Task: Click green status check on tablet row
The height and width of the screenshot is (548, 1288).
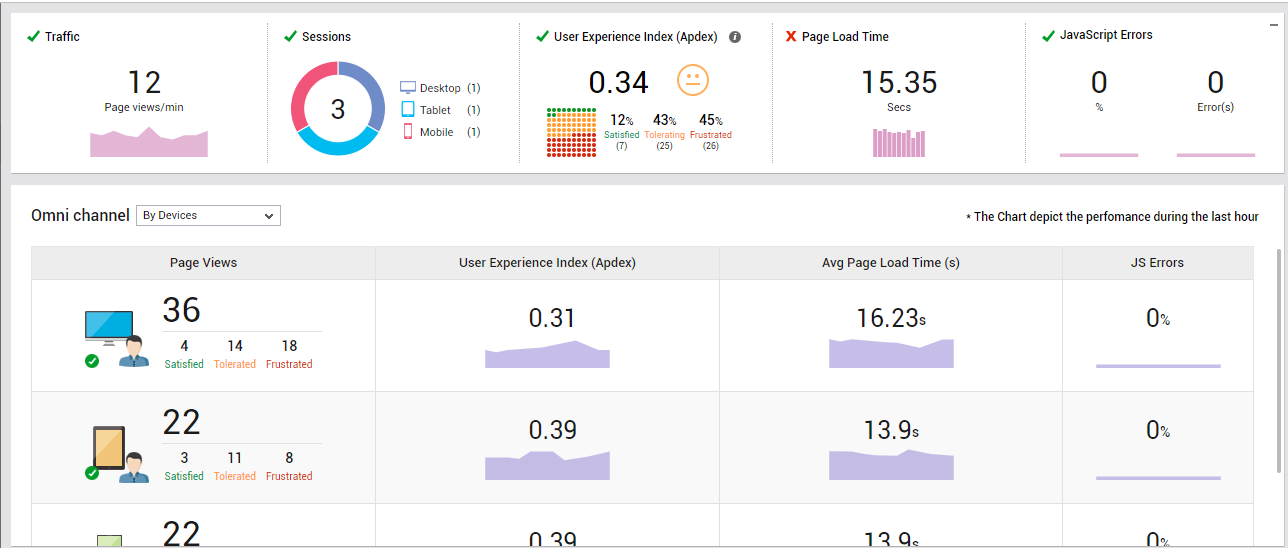Action: click(92, 473)
